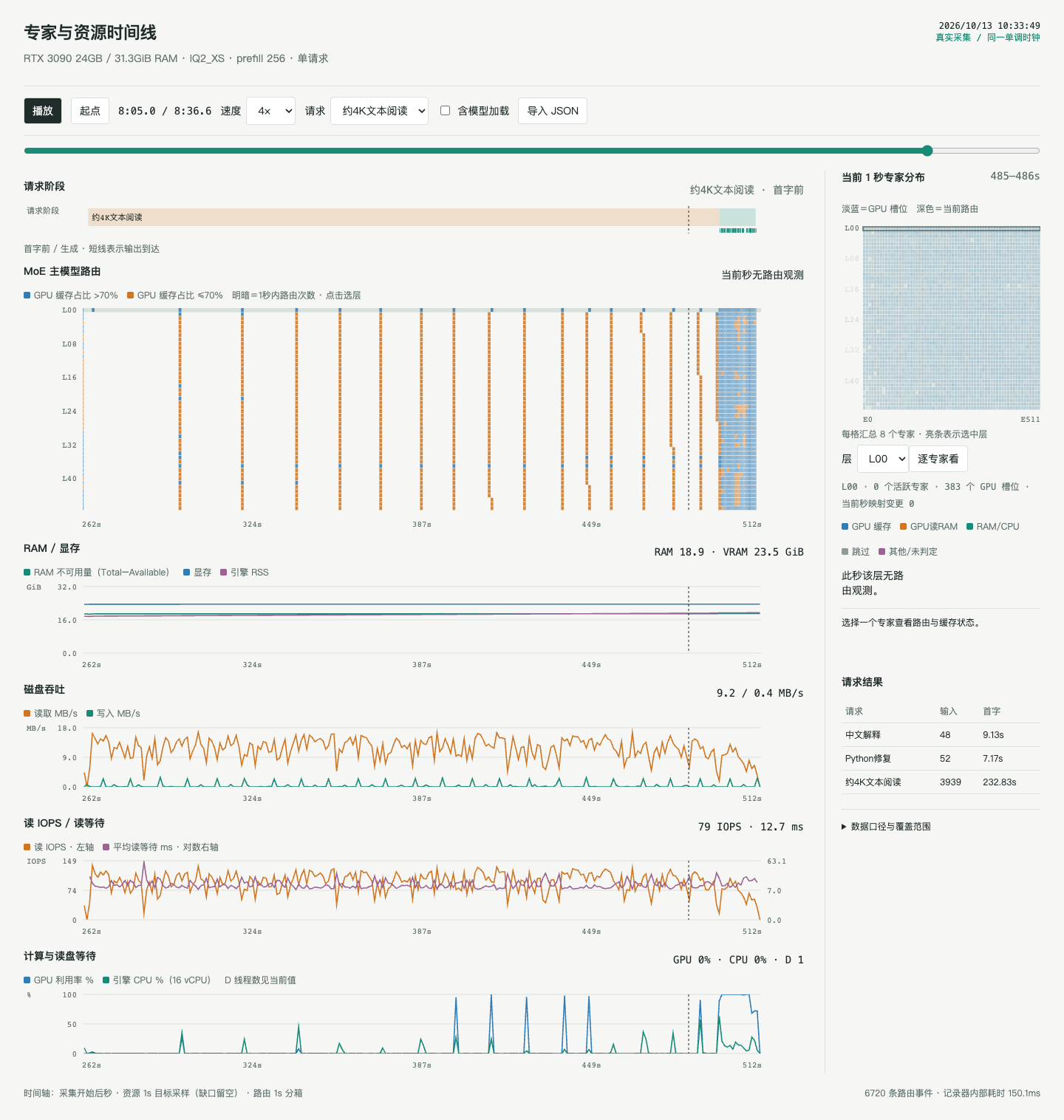
Task: Click the RAM/CPU legend entry
Action: click(993, 527)
